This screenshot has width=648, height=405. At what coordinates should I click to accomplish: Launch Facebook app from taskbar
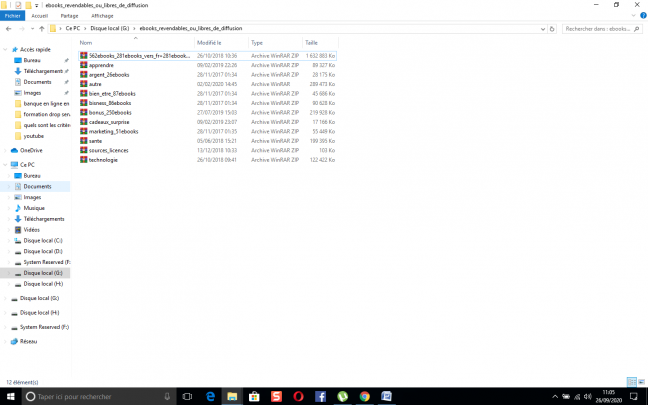coord(321,396)
